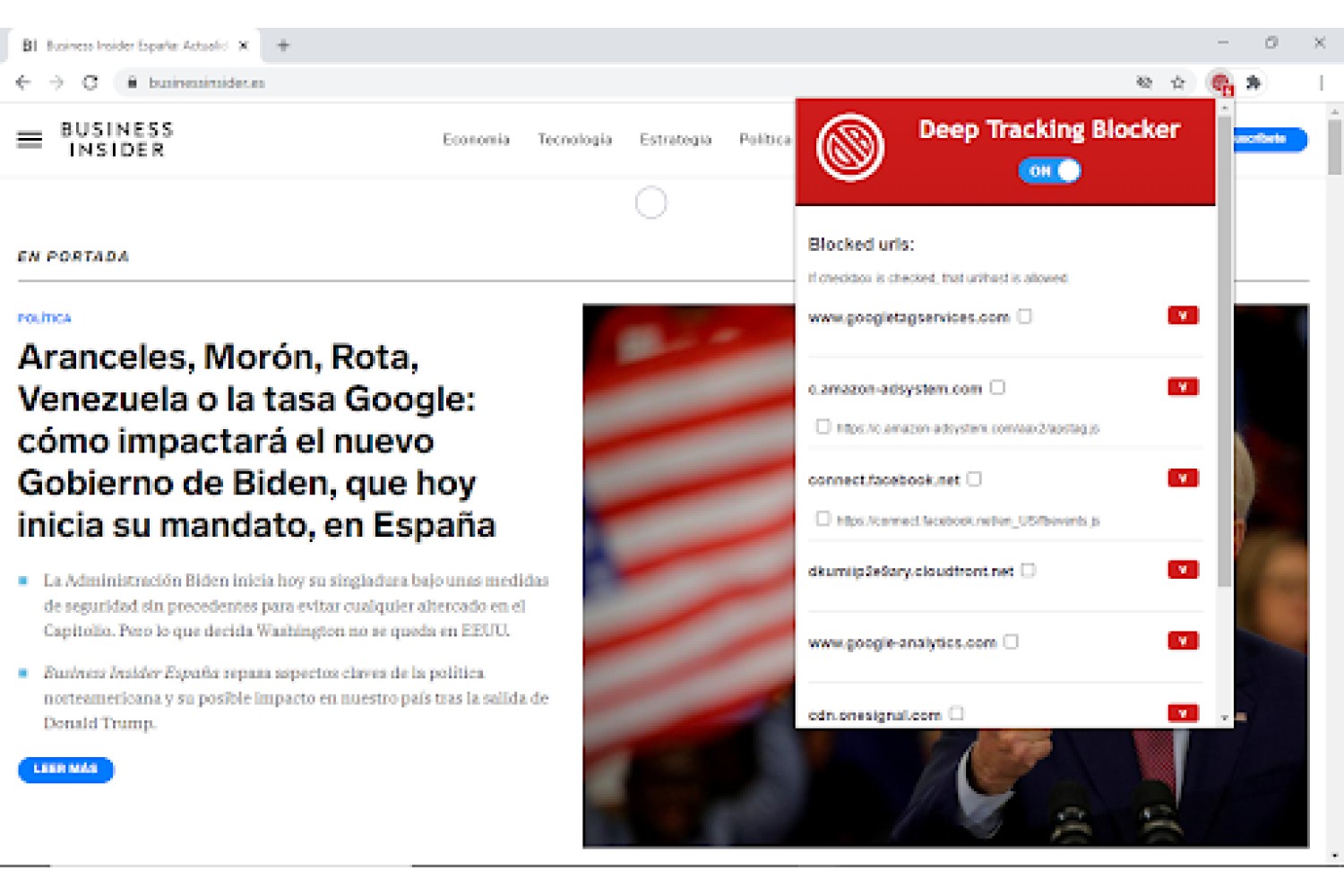The height and width of the screenshot is (896, 1344).
Task: Check the c.amazon-adsystem.com host checkbox
Action: [998, 387]
